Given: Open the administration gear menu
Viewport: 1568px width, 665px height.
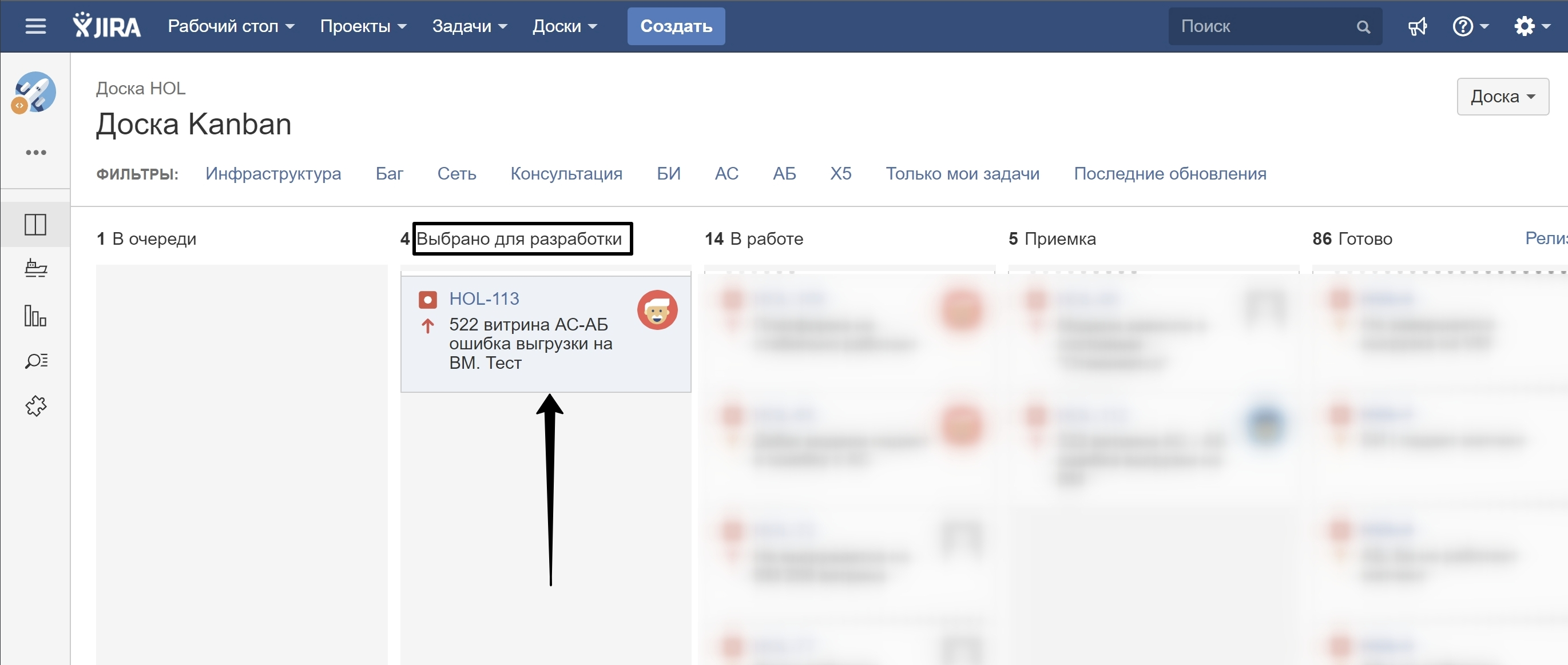Looking at the screenshot, I should (1531, 26).
